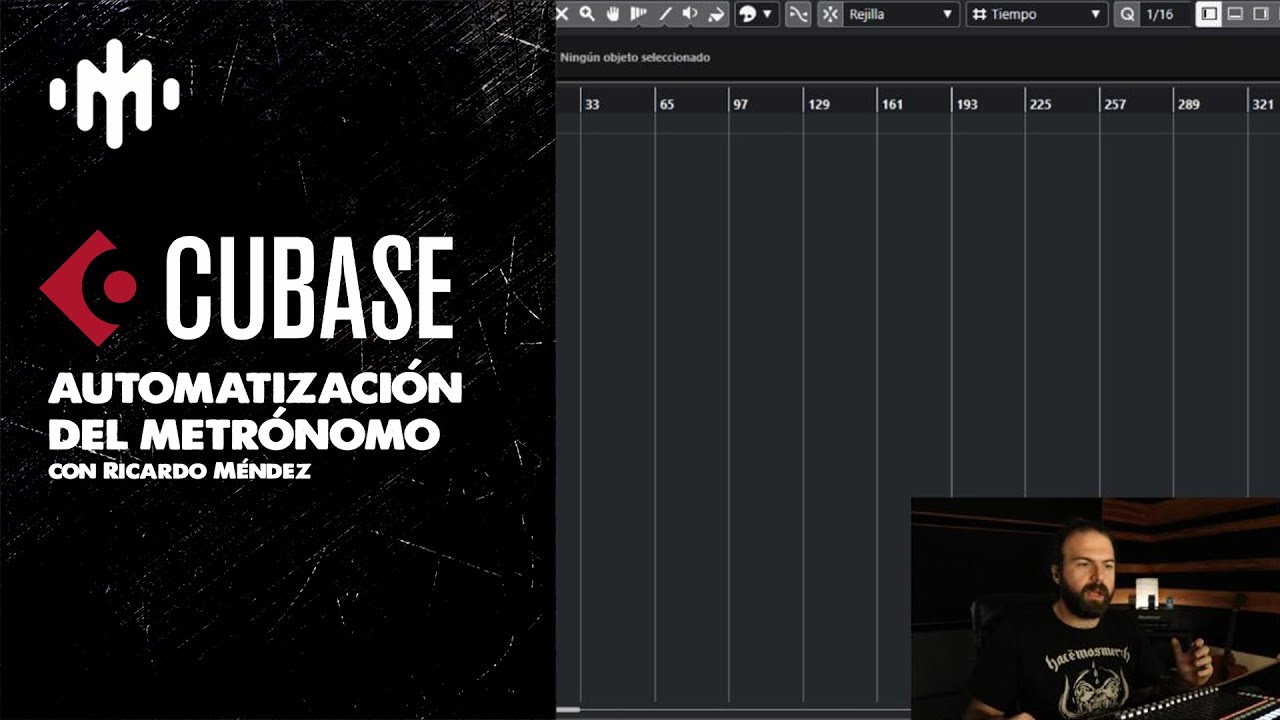Open the Tiempo grid type dropdown

coord(1036,14)
